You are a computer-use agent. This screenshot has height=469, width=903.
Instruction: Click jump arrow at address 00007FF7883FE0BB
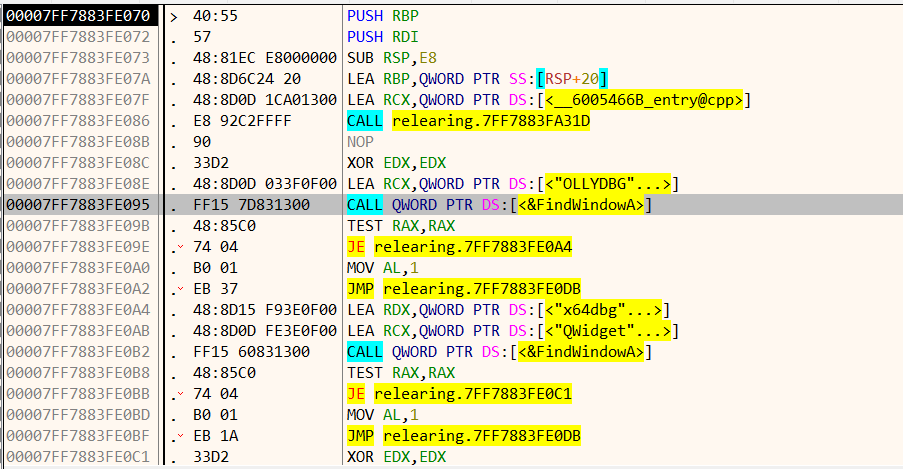click(x=180, y=394)
